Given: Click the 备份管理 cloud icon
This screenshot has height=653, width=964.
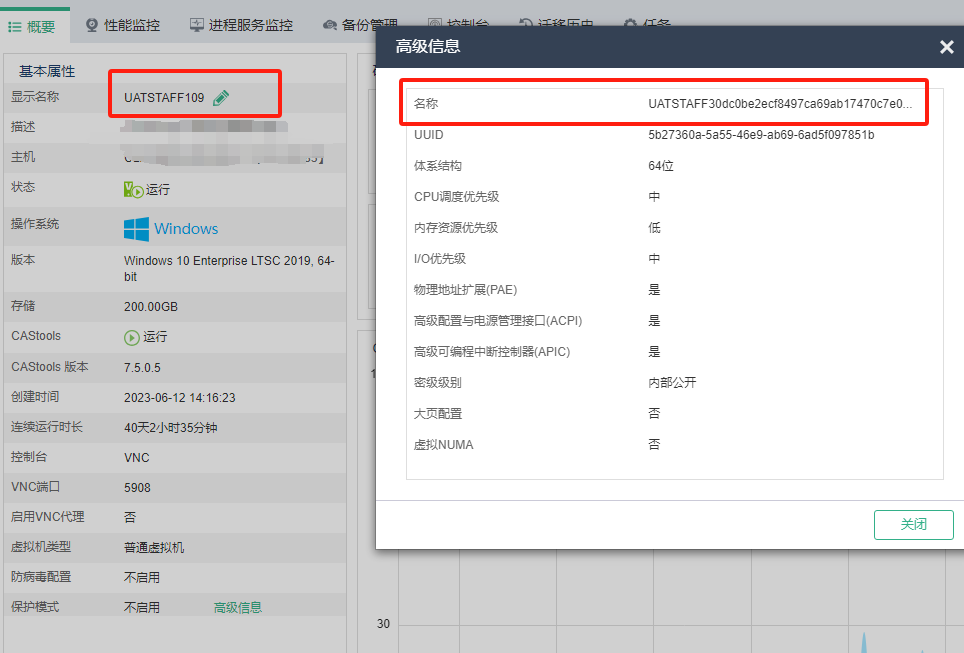Looking at the screenshot, I should coord(330,25).
